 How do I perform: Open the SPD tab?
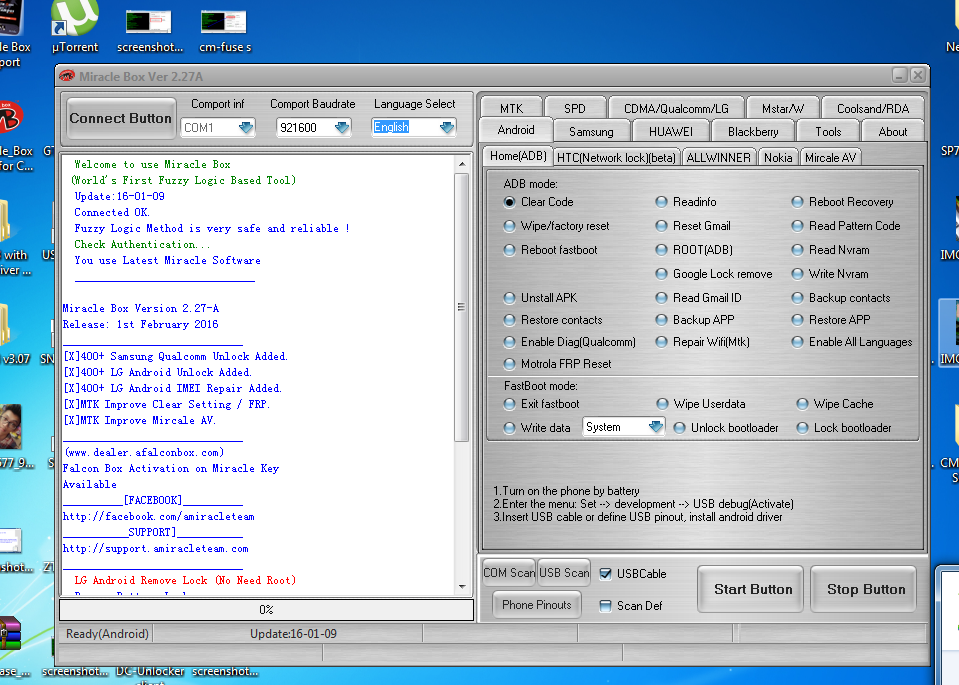pos(575,108)
